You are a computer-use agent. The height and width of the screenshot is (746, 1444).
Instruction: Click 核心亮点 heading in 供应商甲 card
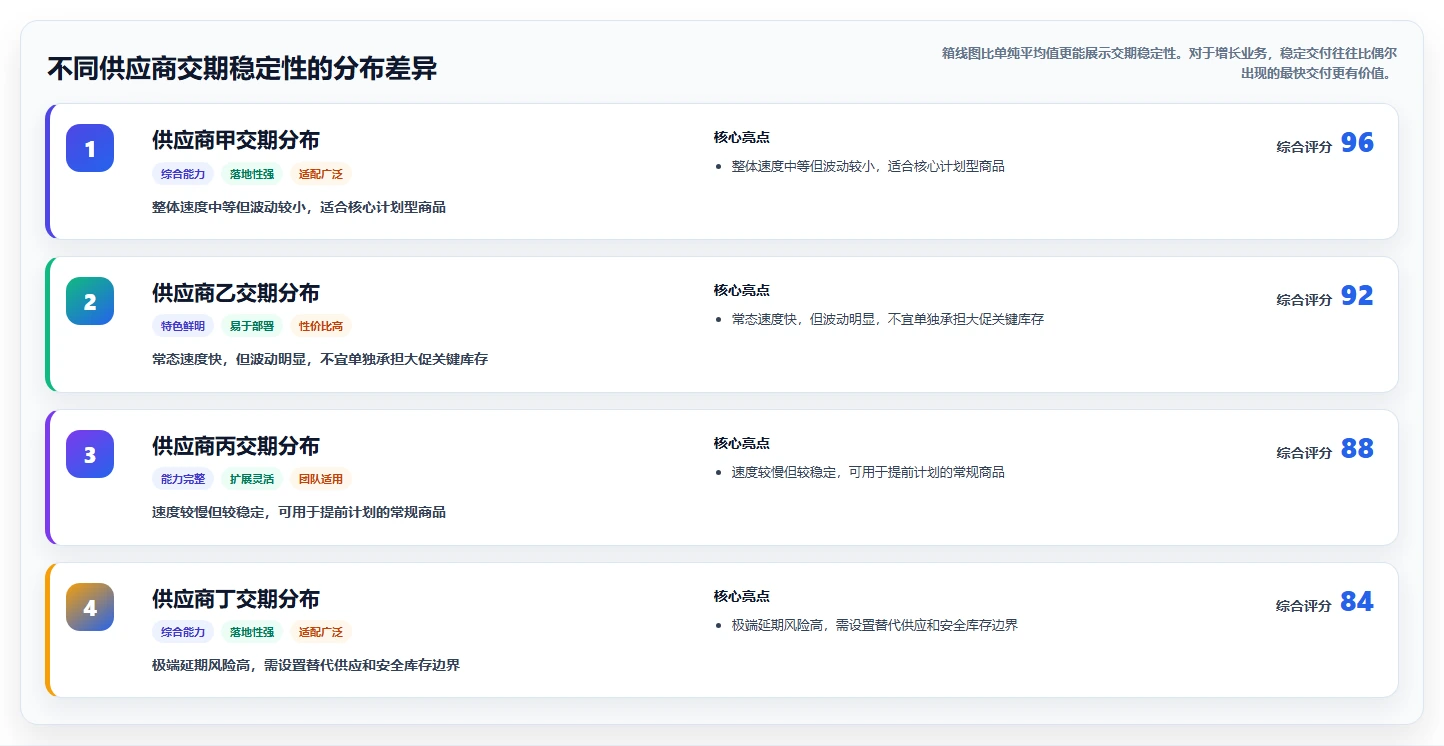[742, 138]
